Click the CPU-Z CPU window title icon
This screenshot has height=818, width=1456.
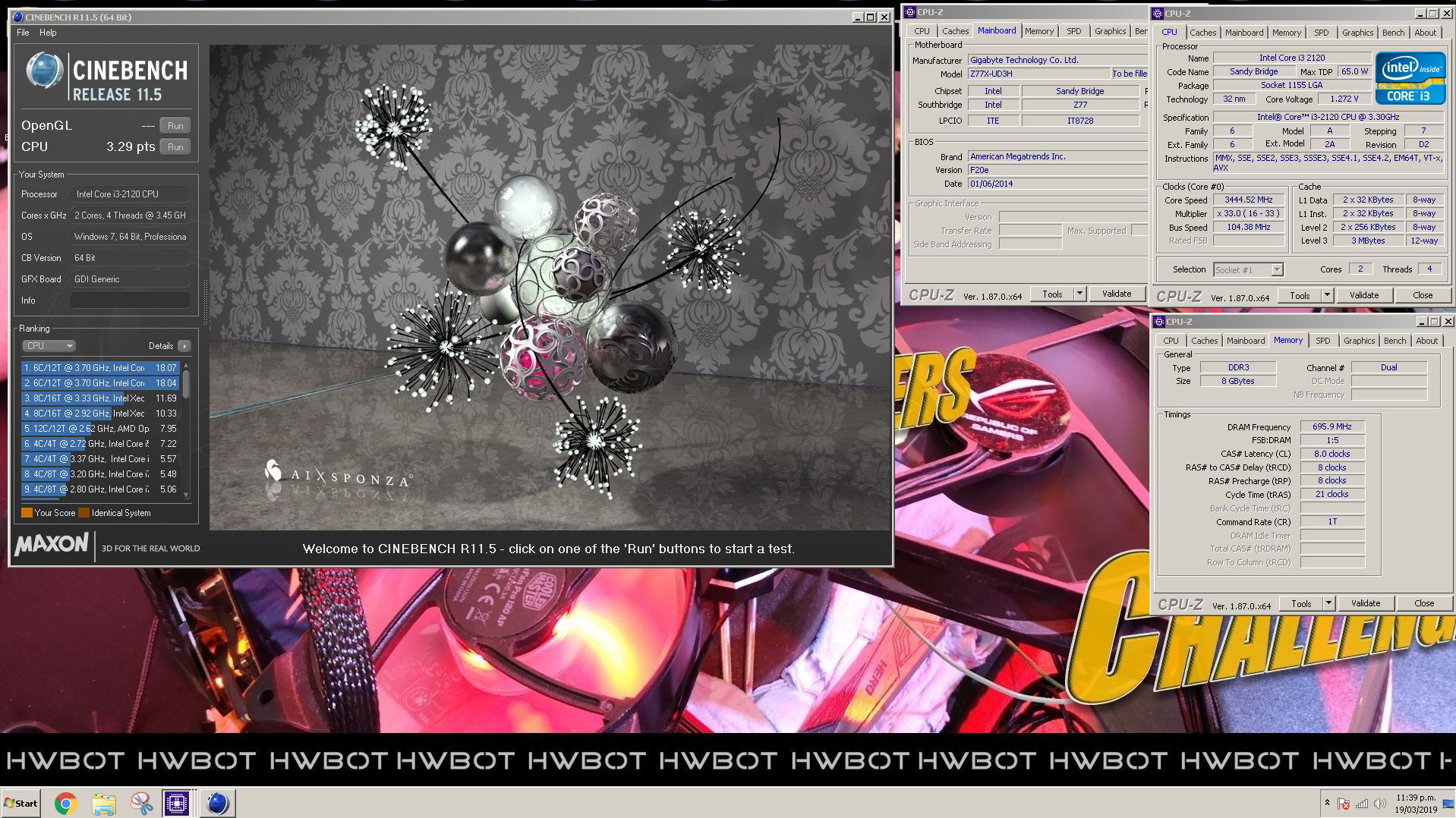point(1158,14)
